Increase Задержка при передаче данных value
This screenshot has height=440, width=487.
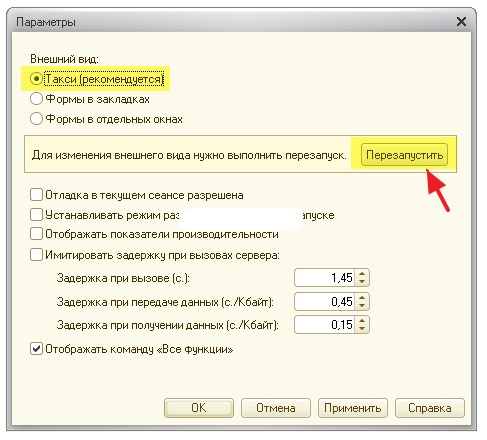pyautogui.click(x=362, y=297)
